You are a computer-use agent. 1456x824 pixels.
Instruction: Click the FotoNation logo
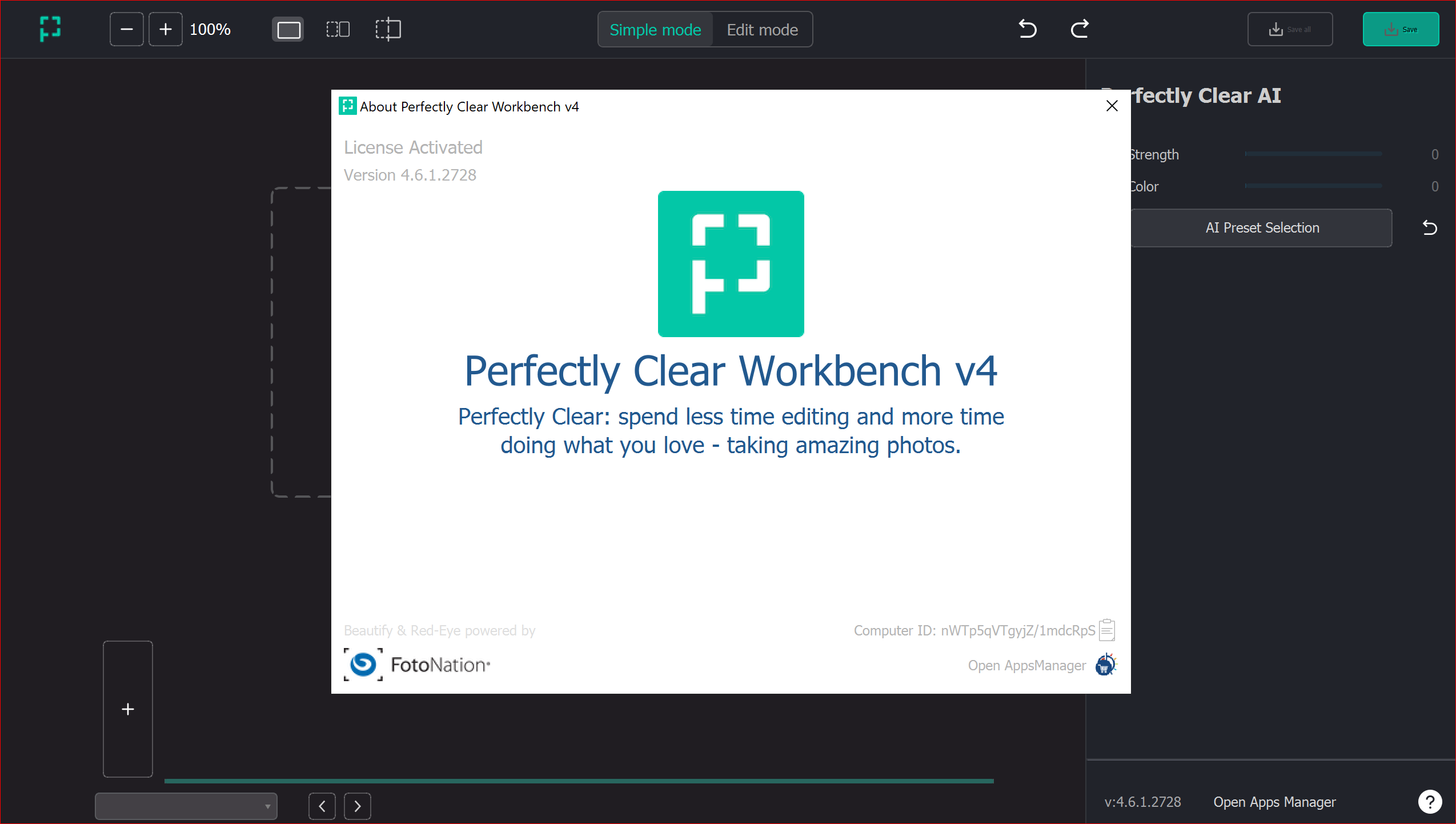coord(417,665)
